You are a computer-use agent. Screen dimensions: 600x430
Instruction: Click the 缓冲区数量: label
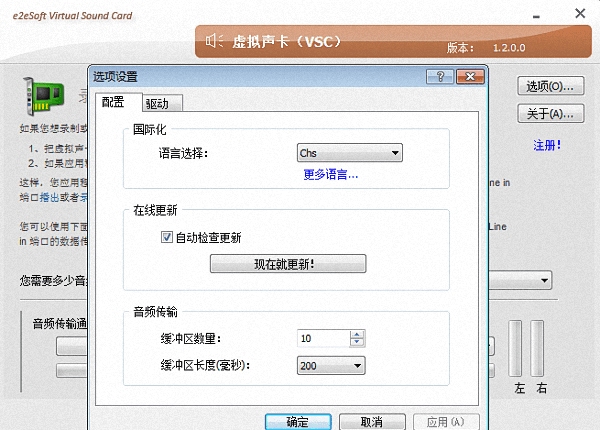point(191,339)
